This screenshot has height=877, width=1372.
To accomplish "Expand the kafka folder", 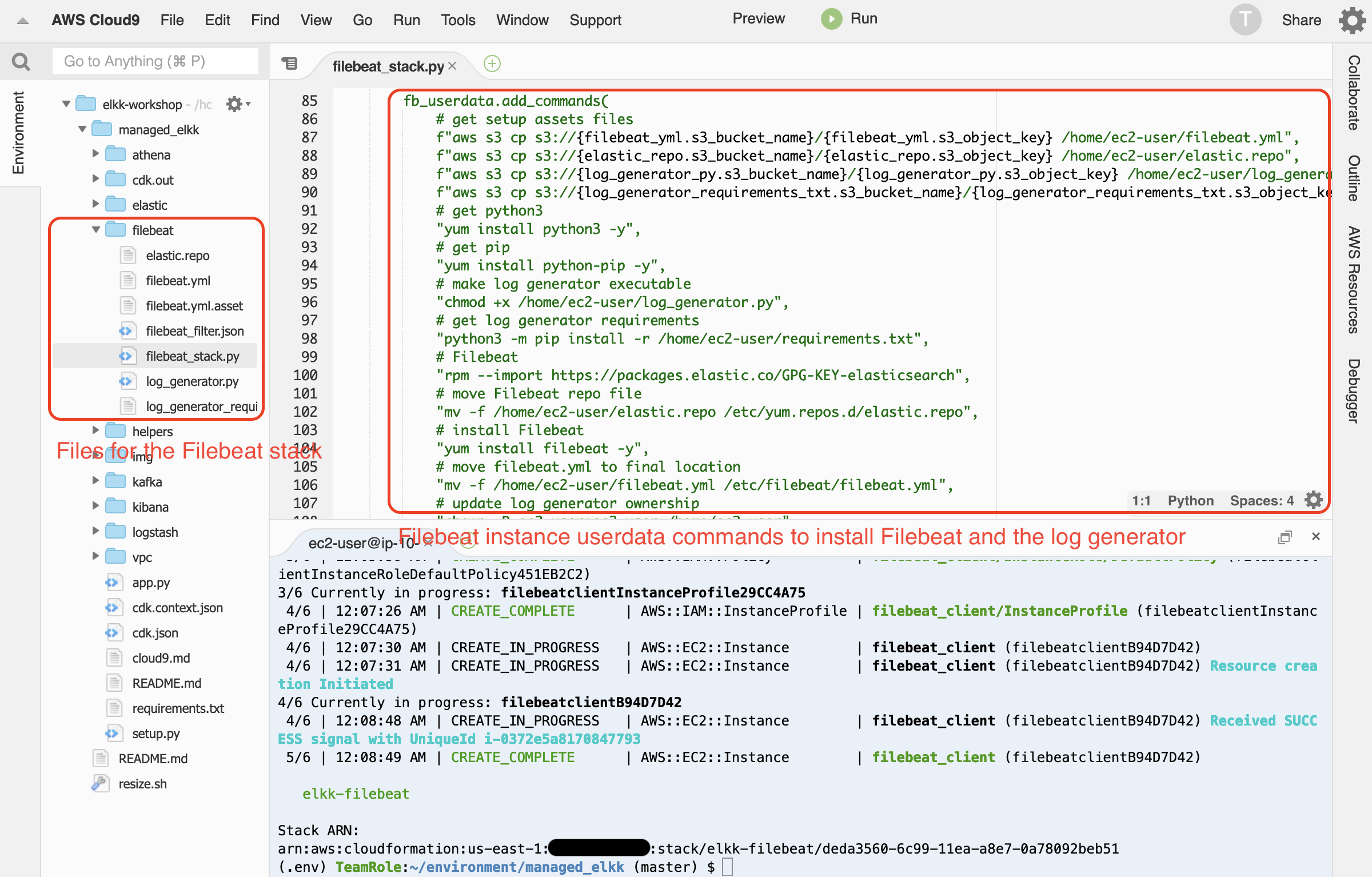I will (95, 481).
